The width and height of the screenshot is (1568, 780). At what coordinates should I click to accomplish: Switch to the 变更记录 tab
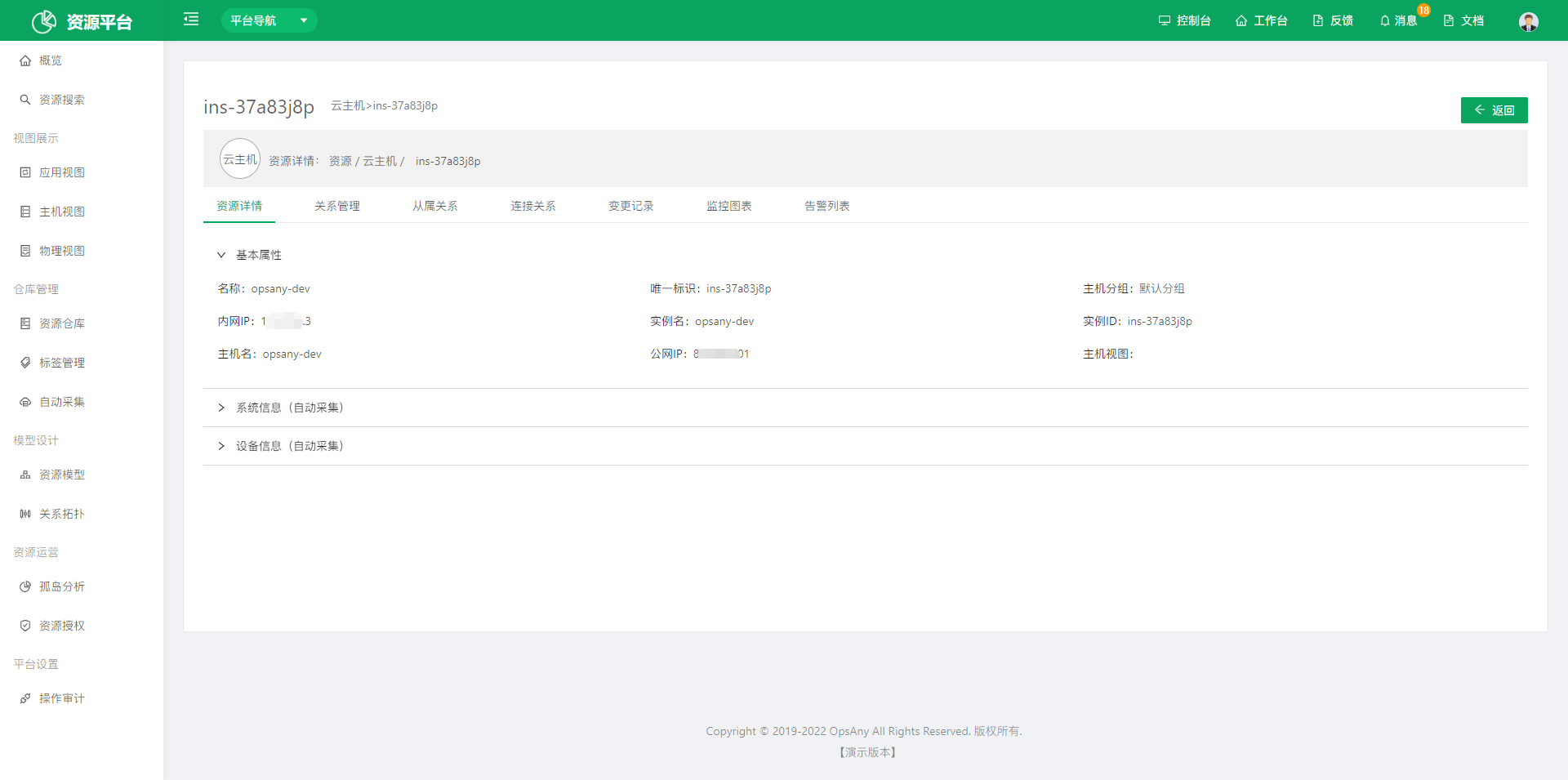tap(631, 206)
